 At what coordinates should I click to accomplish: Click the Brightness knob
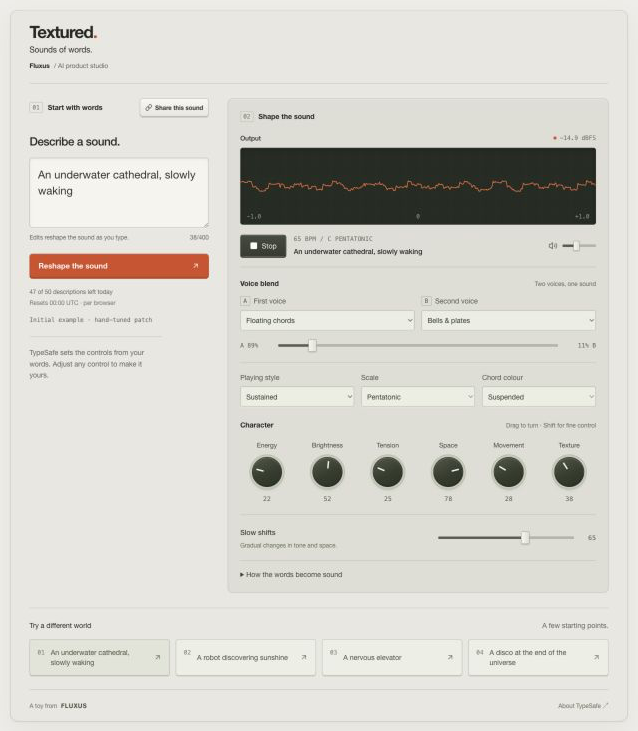[x=327, y=472]
